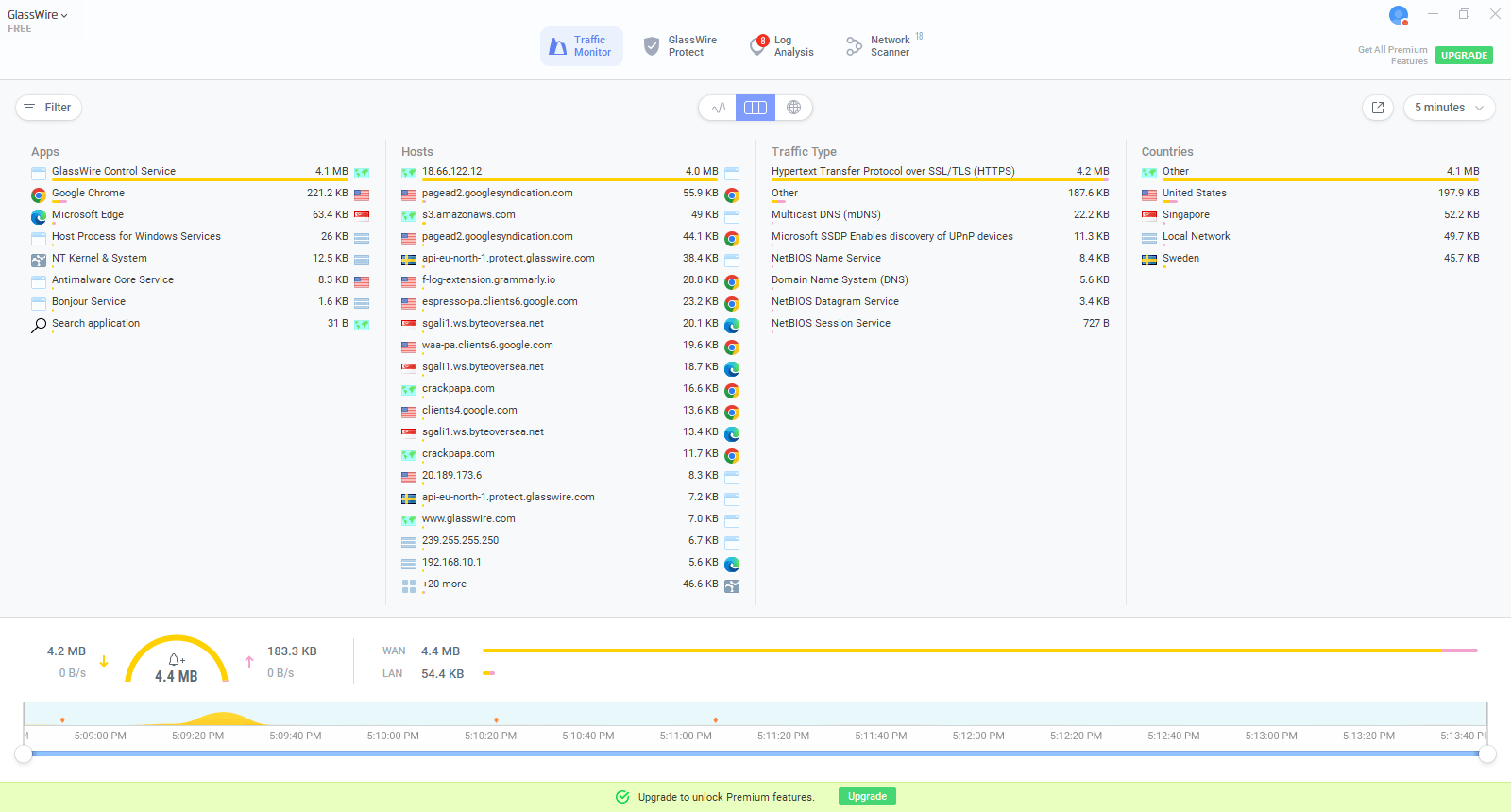Move the timeline right range handle
This screenshot has height=812, width=1511.
pos(1487,753)
